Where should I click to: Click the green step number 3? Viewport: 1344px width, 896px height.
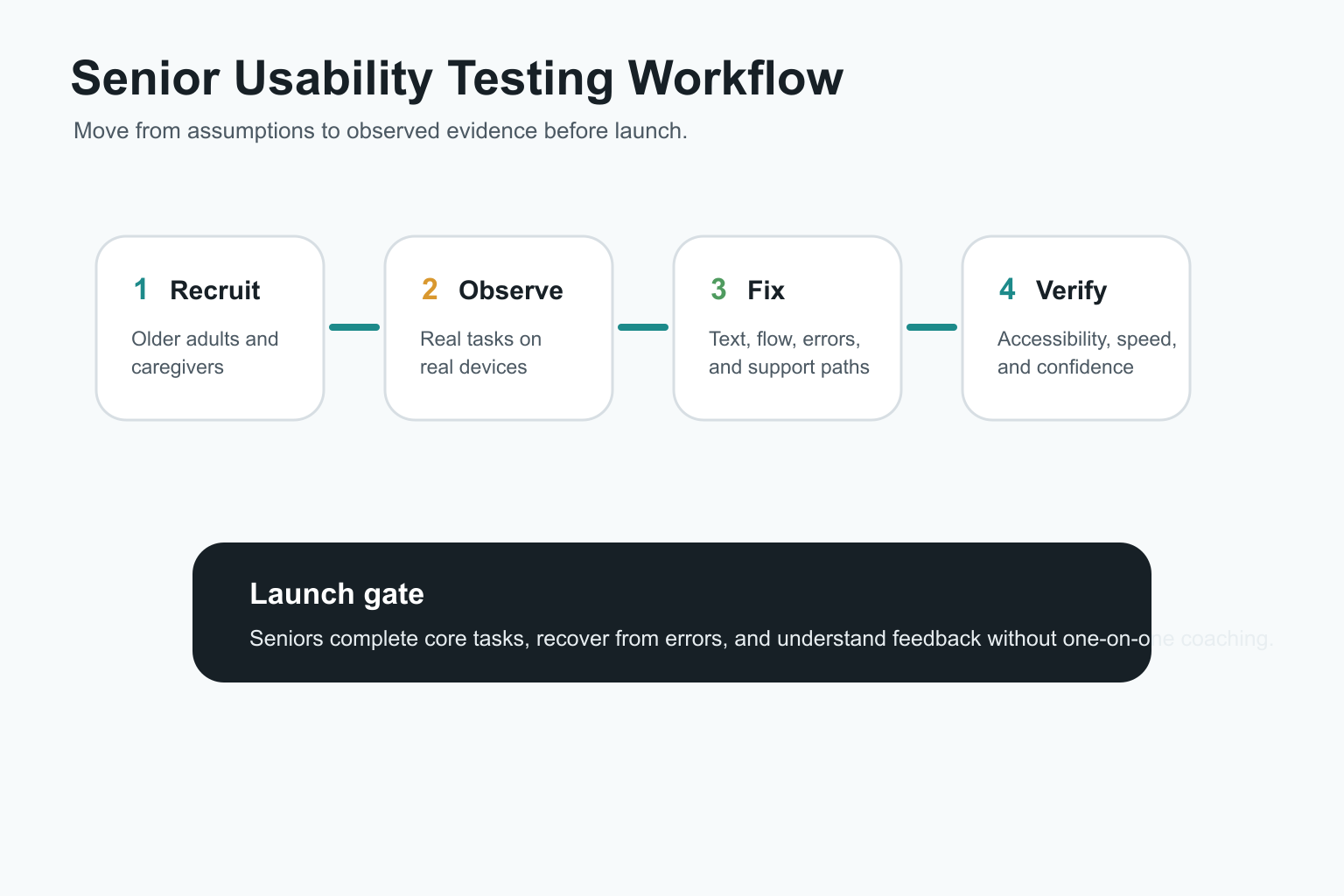tap(718, 290)
